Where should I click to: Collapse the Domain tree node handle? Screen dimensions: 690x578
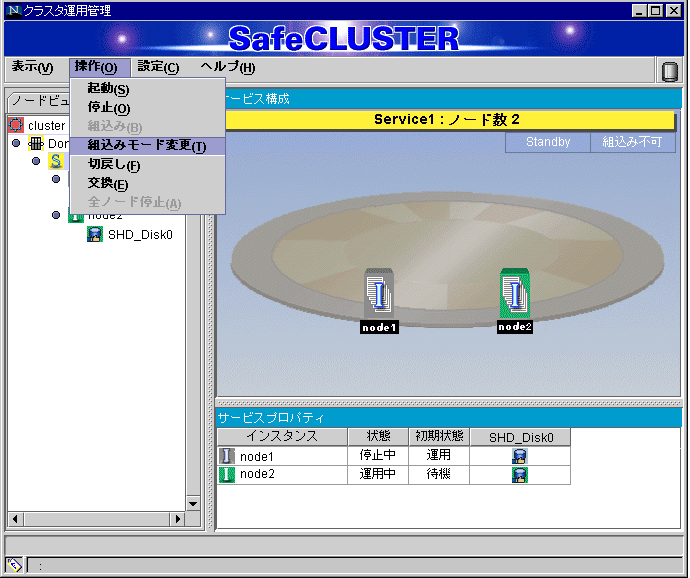click(x=16, y=144)
